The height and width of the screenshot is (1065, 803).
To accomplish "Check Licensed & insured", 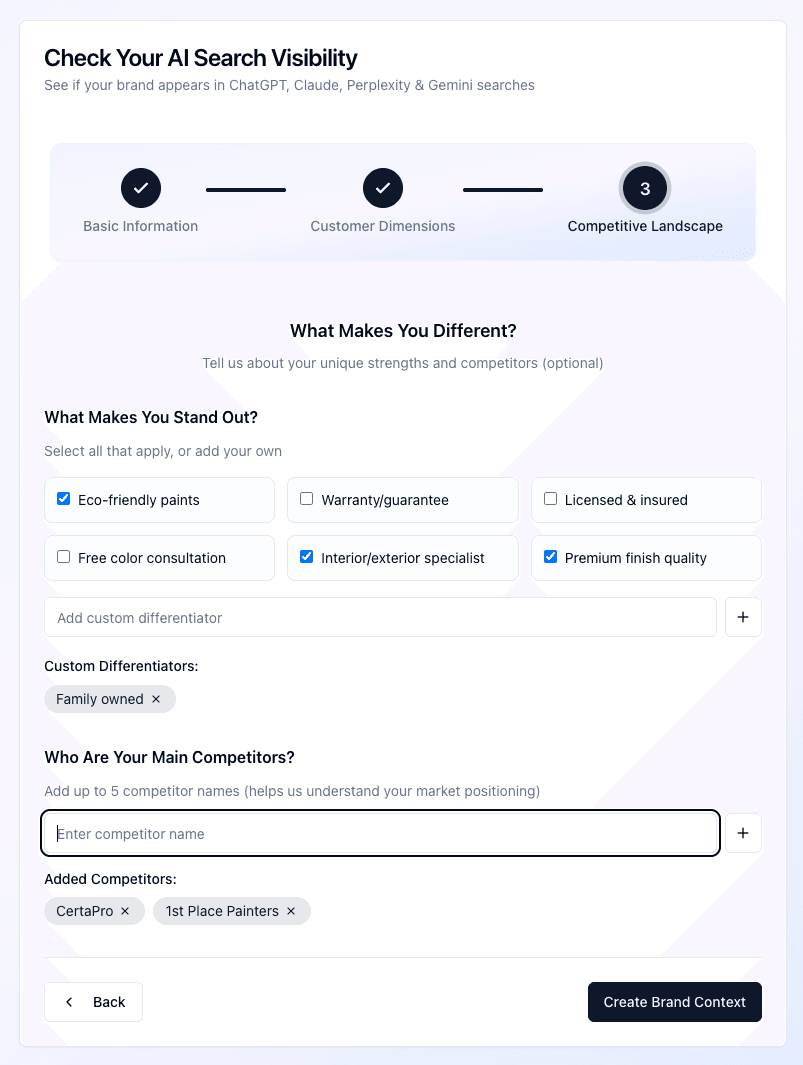I will coord(550,498).
